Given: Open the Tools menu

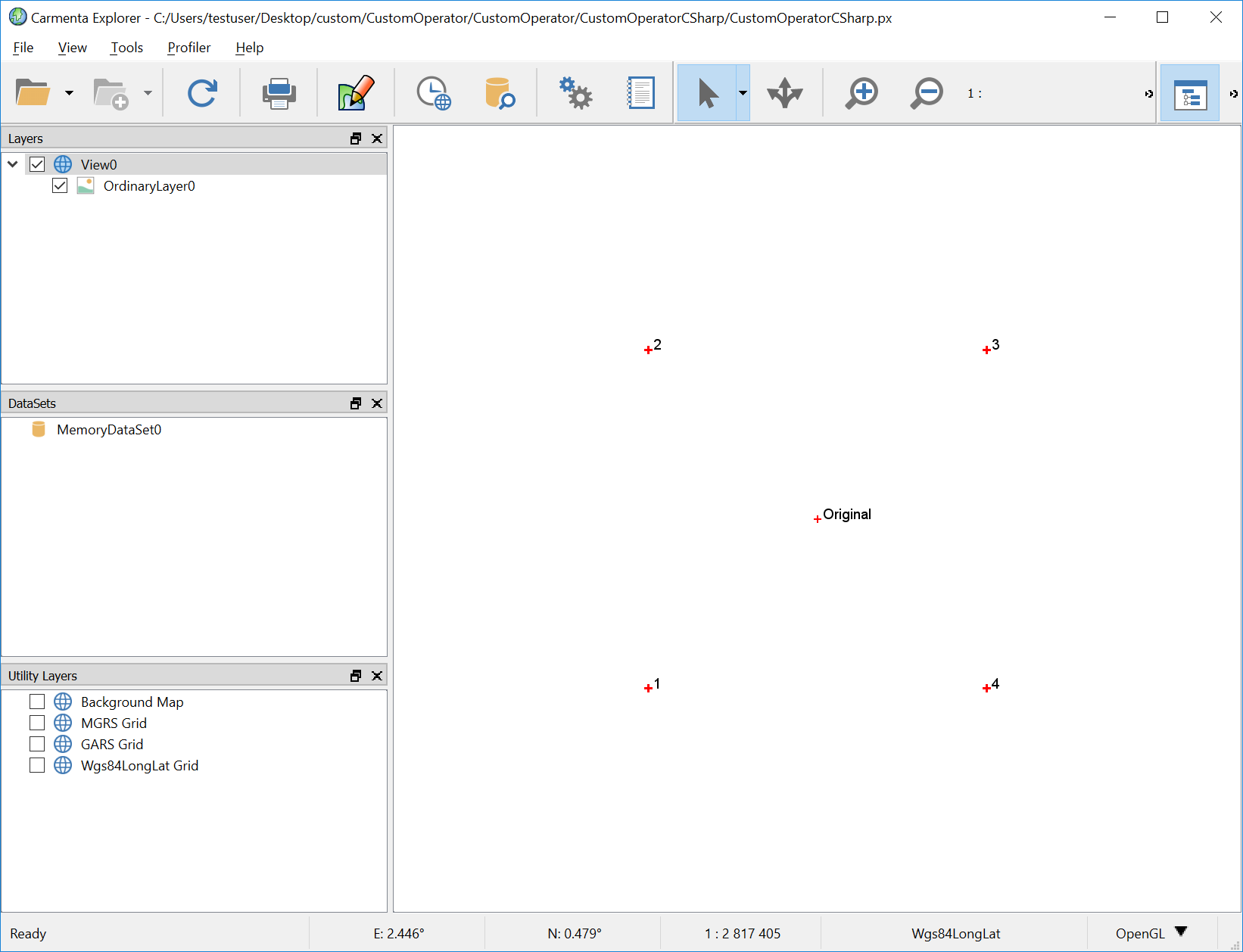Looking at the screenshot, I should click(x=126, y=48).
